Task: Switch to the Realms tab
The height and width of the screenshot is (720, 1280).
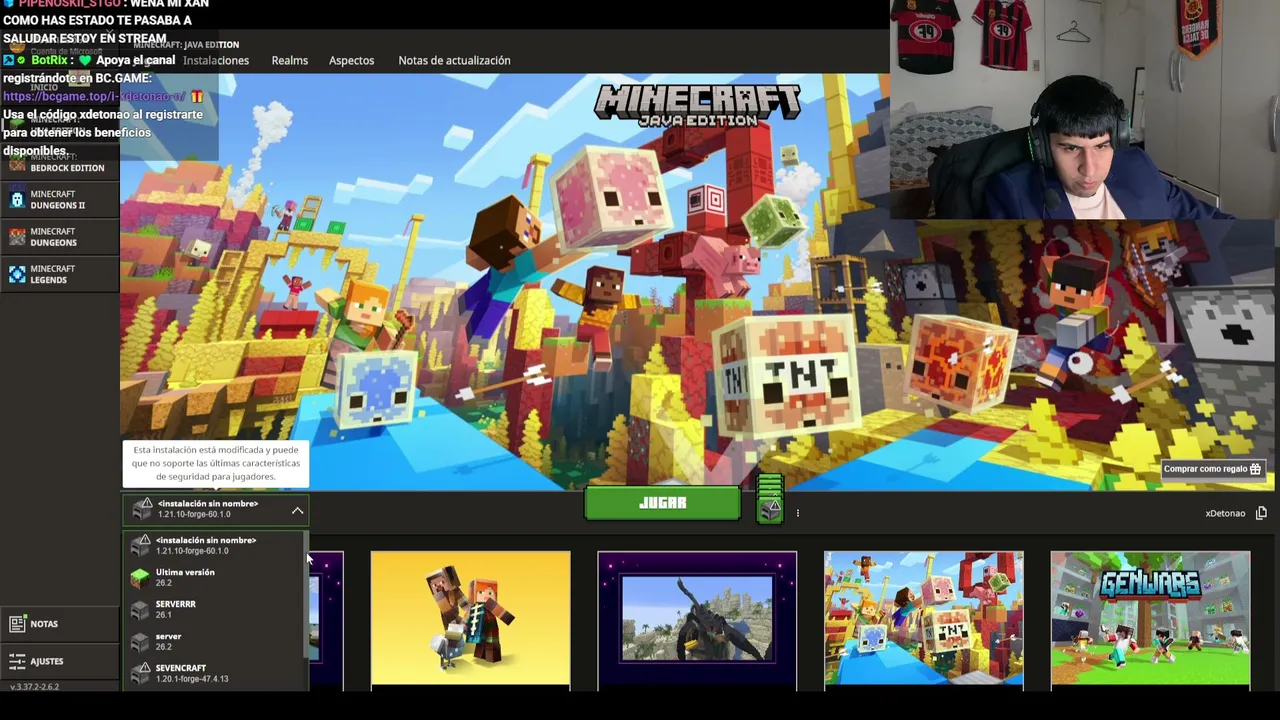Action: click(290, 60)
